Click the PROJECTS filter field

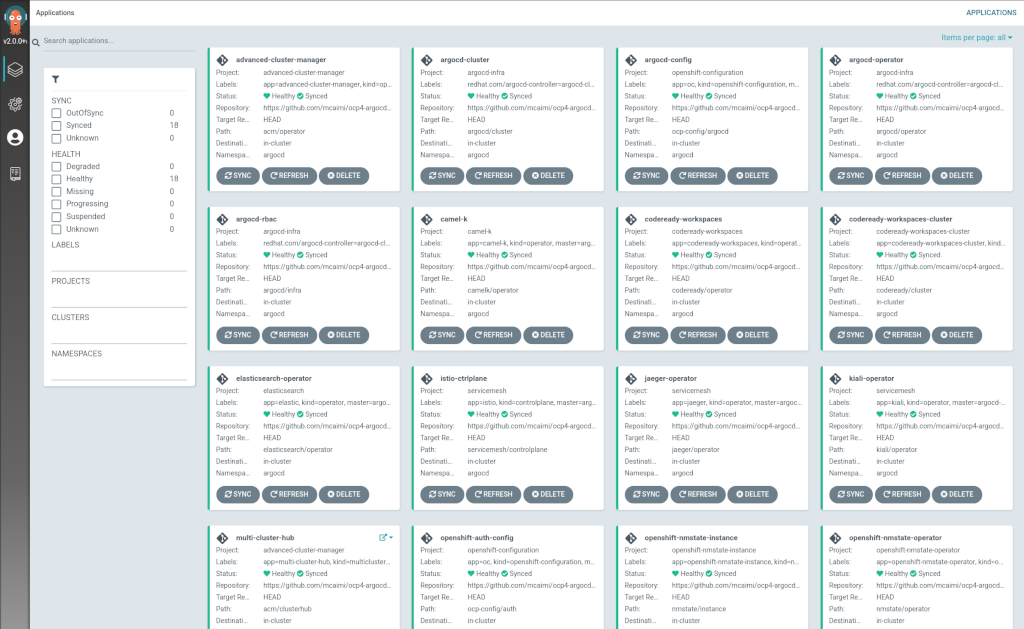119,298
